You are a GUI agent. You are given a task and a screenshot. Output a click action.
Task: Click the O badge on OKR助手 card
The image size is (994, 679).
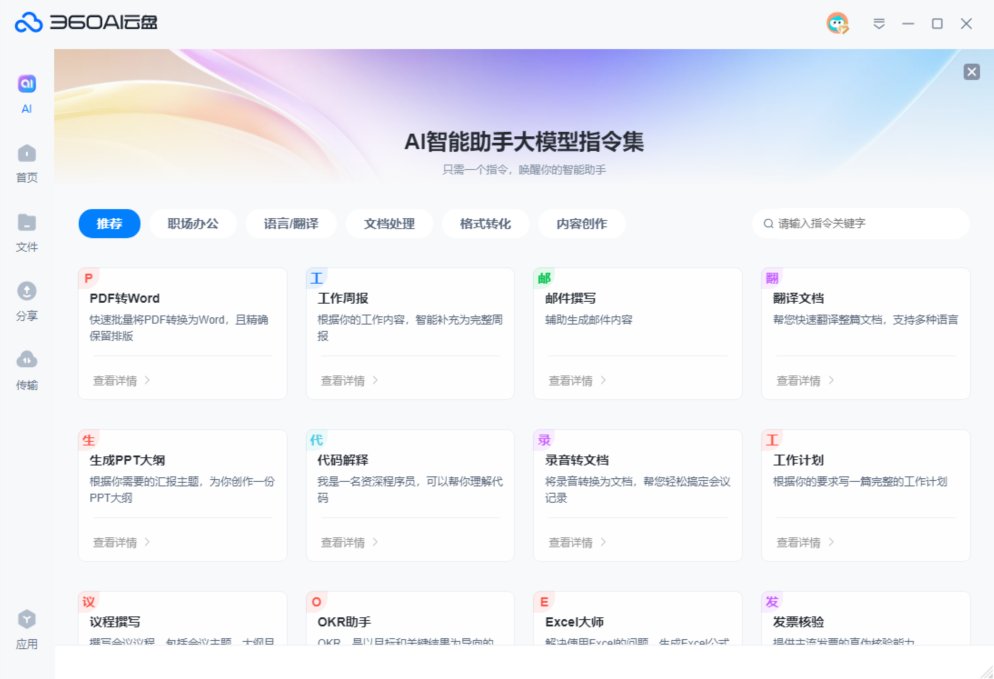(316, 602)
